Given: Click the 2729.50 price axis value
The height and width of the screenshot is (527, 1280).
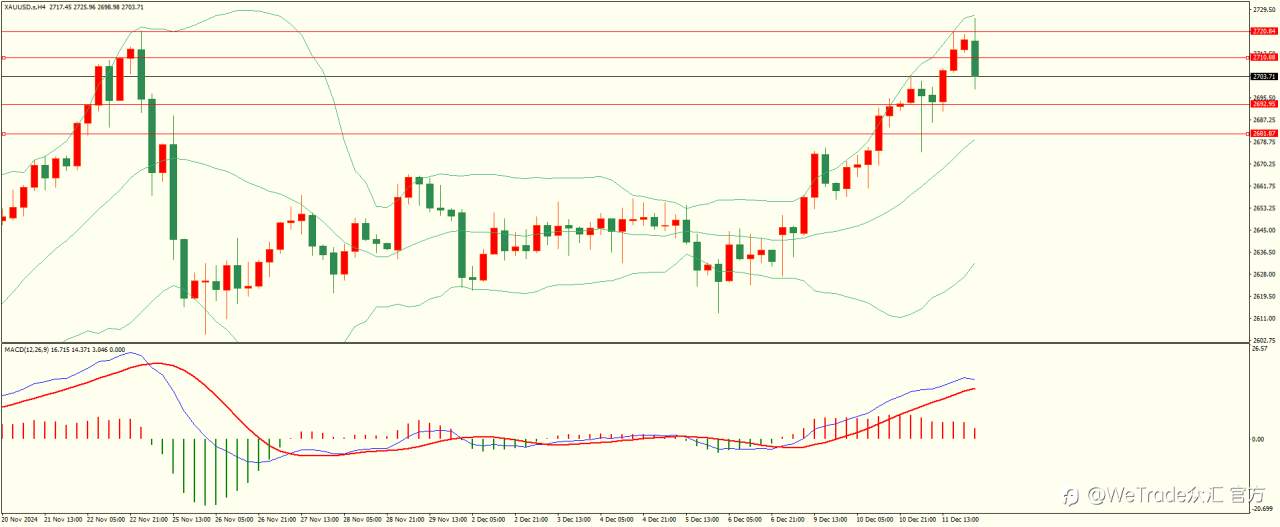Looking at the screenshot, I should (1264, 9).
